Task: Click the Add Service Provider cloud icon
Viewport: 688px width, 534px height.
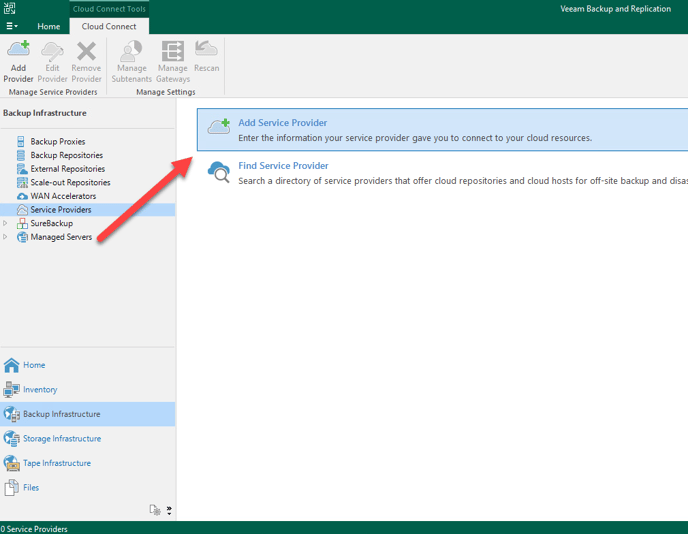Action: [219, 126]
